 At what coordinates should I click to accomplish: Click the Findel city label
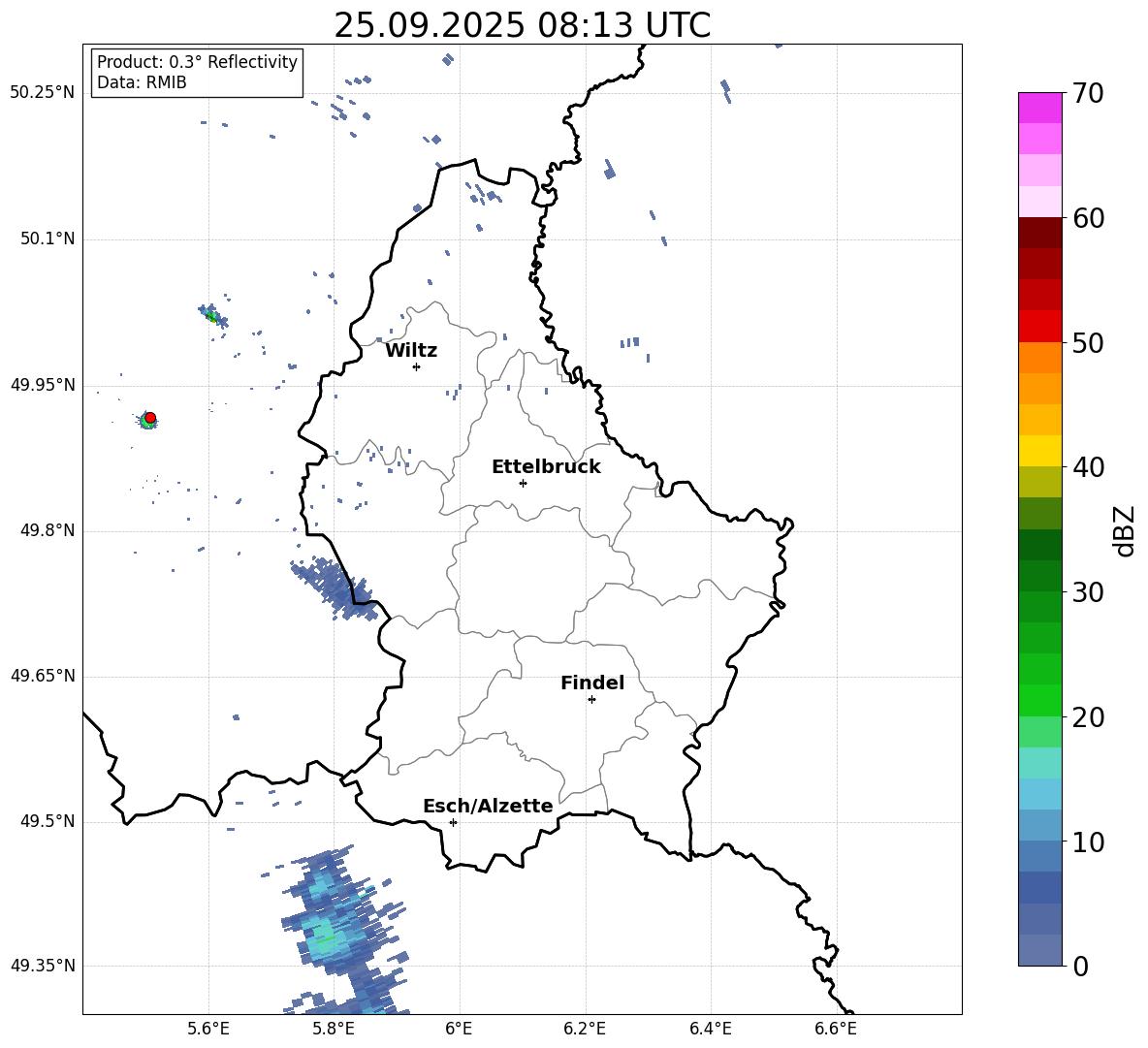point(592,683)
